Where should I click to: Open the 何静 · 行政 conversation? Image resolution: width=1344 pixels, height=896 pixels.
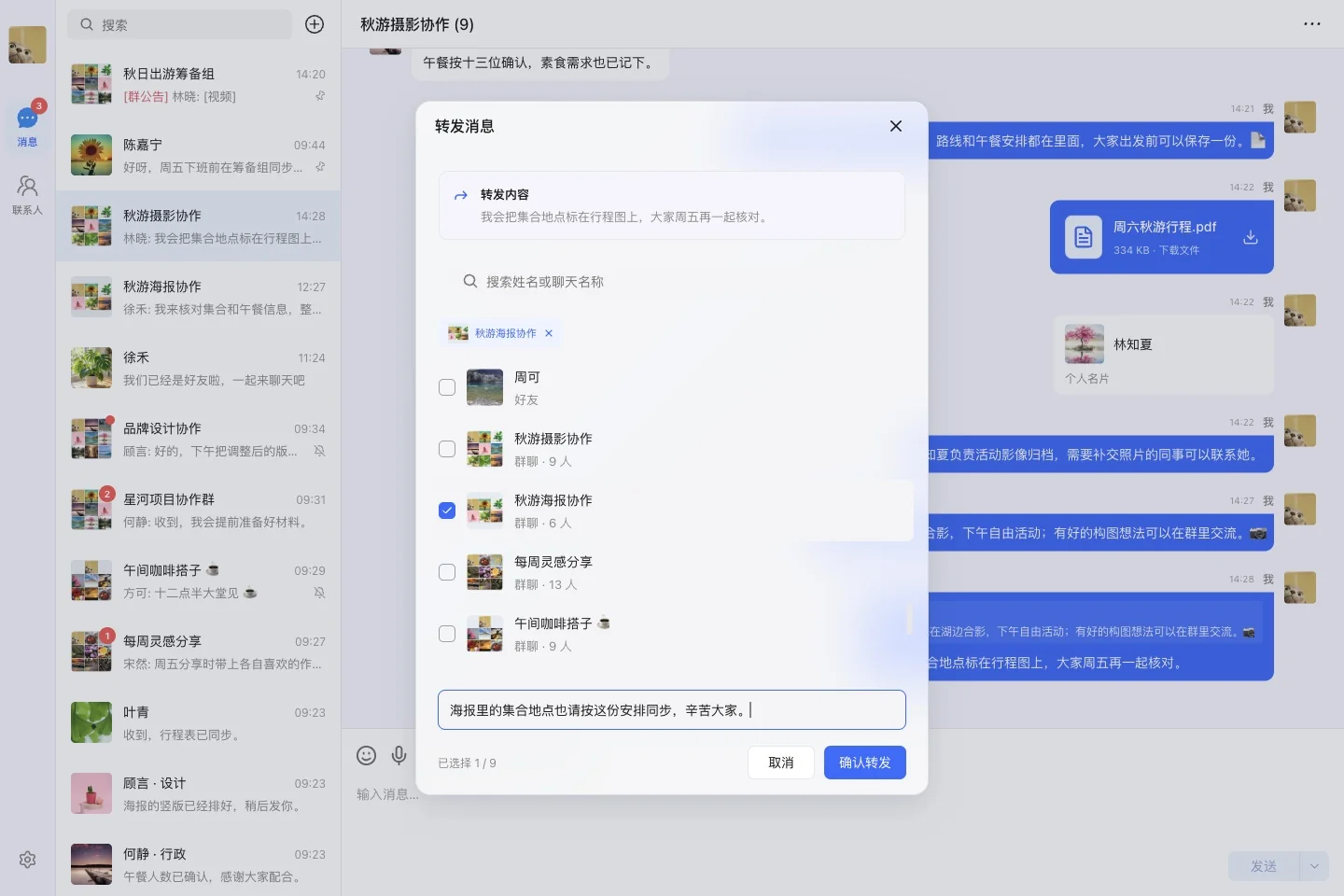coord(198,864)
